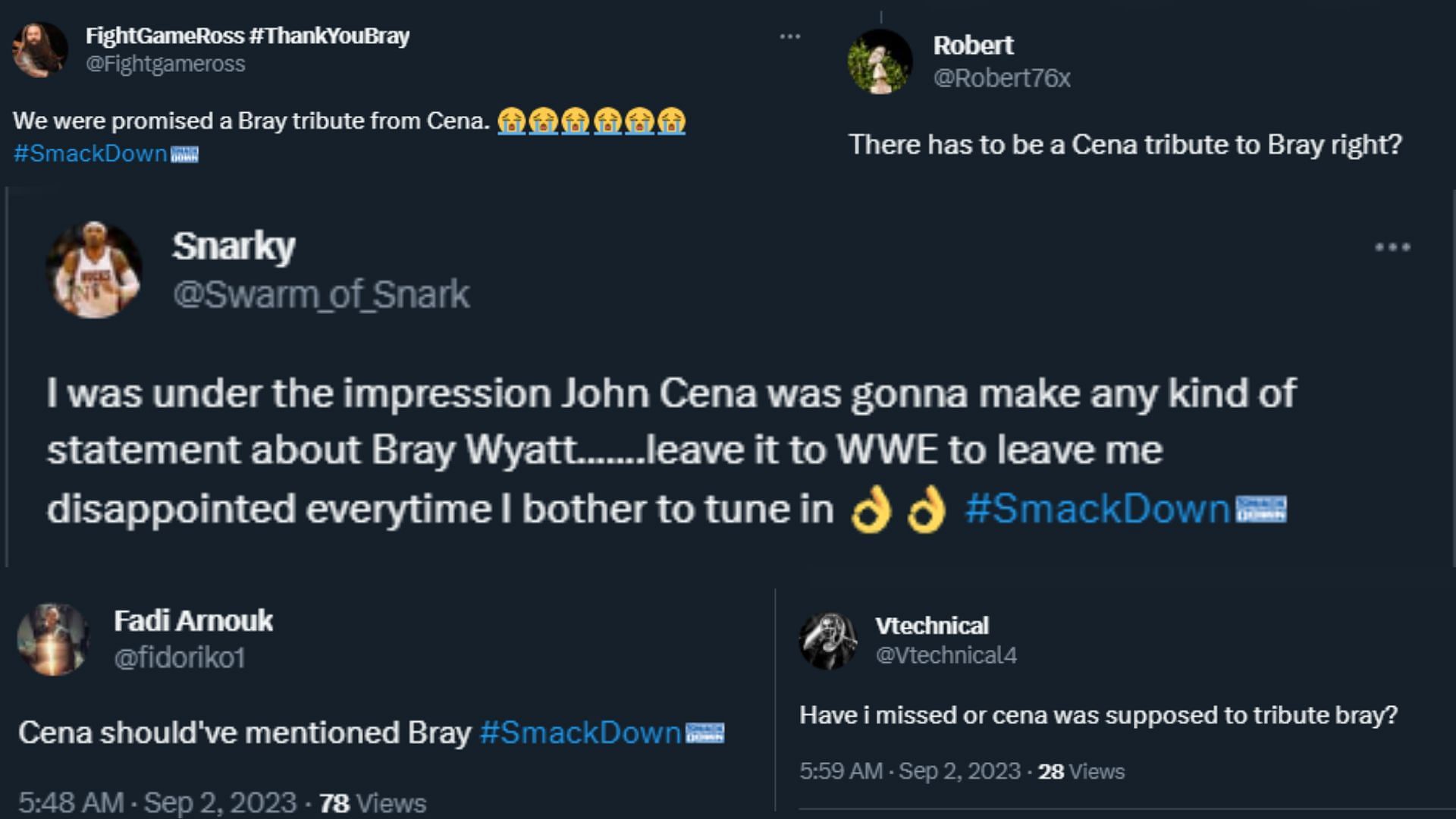Click #SmackDown hashtag in FightGameRoss tweet
1456x819 pixels.
[x=90, y=153]
